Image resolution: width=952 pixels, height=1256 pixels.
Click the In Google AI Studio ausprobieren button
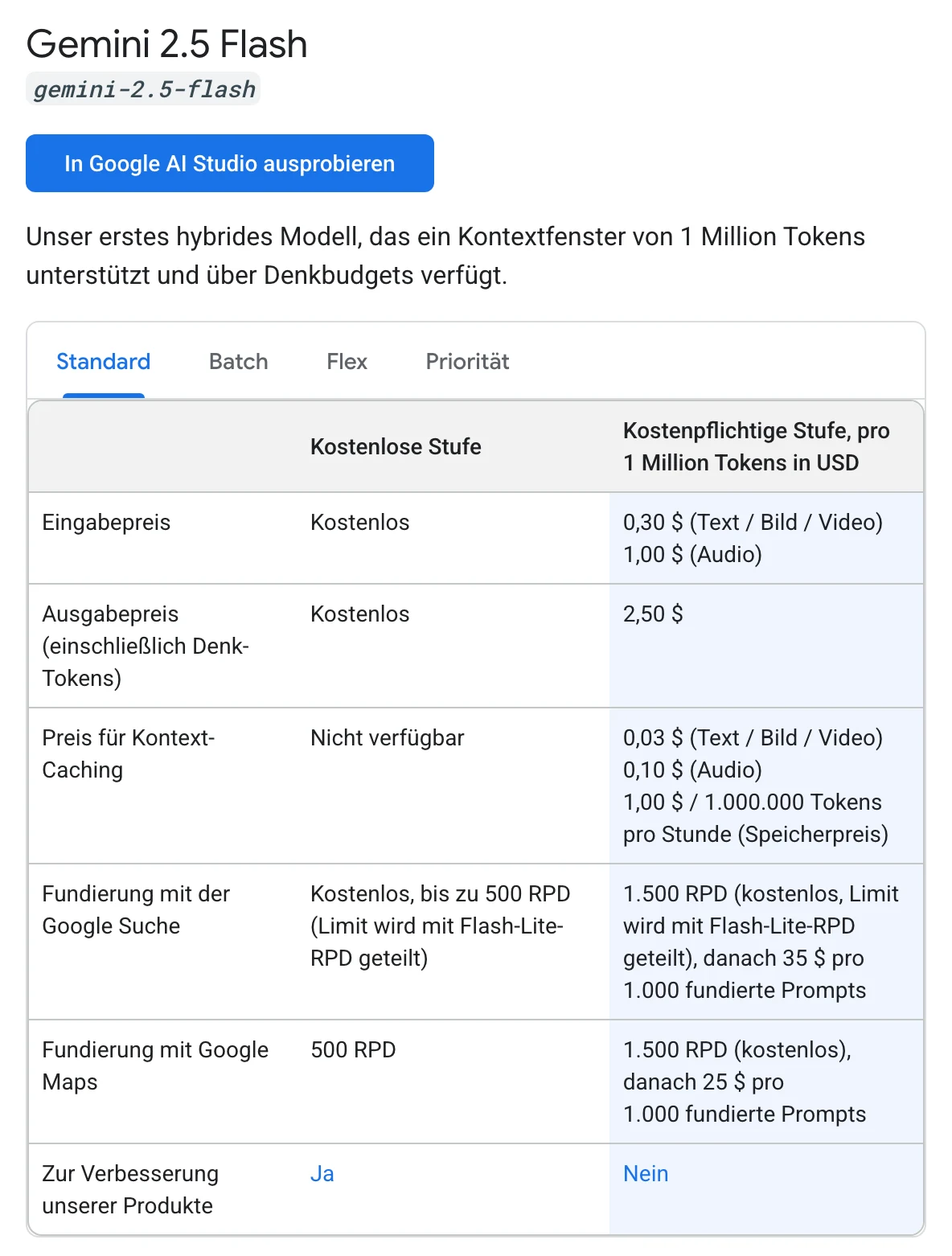tap(230, 163)
